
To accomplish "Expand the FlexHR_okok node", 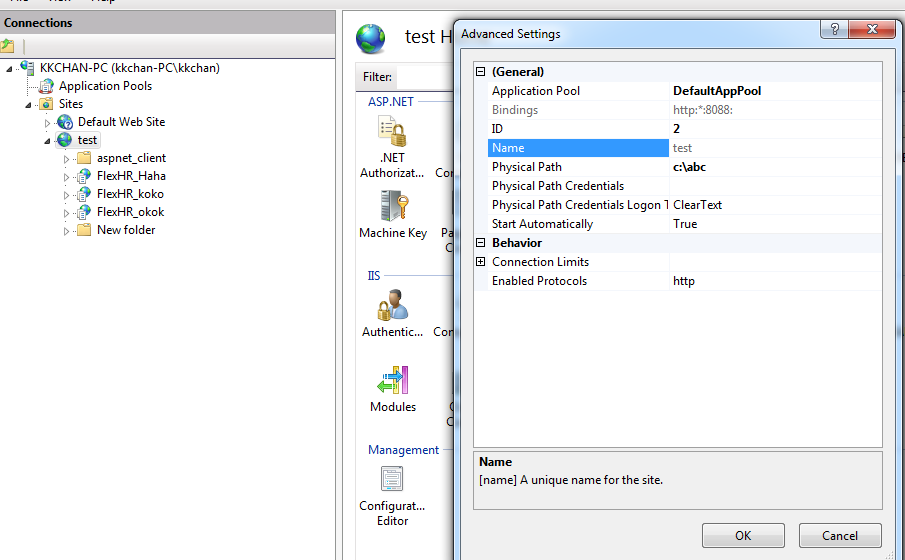I will [x=66, y=212].
